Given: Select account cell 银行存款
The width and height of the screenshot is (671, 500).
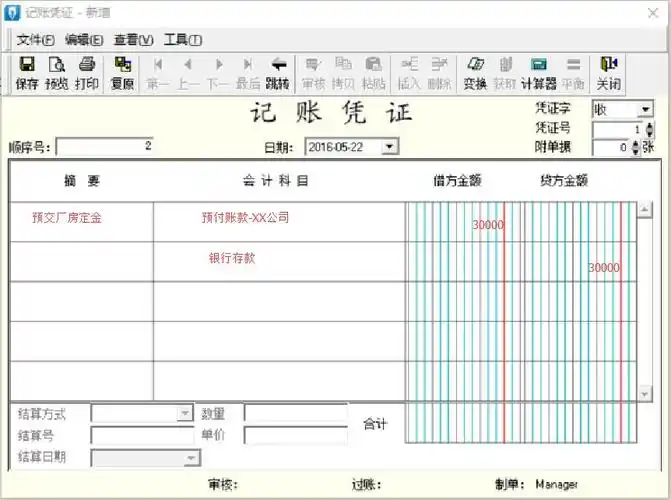Looking at the screenshot, I should point(279,262).
